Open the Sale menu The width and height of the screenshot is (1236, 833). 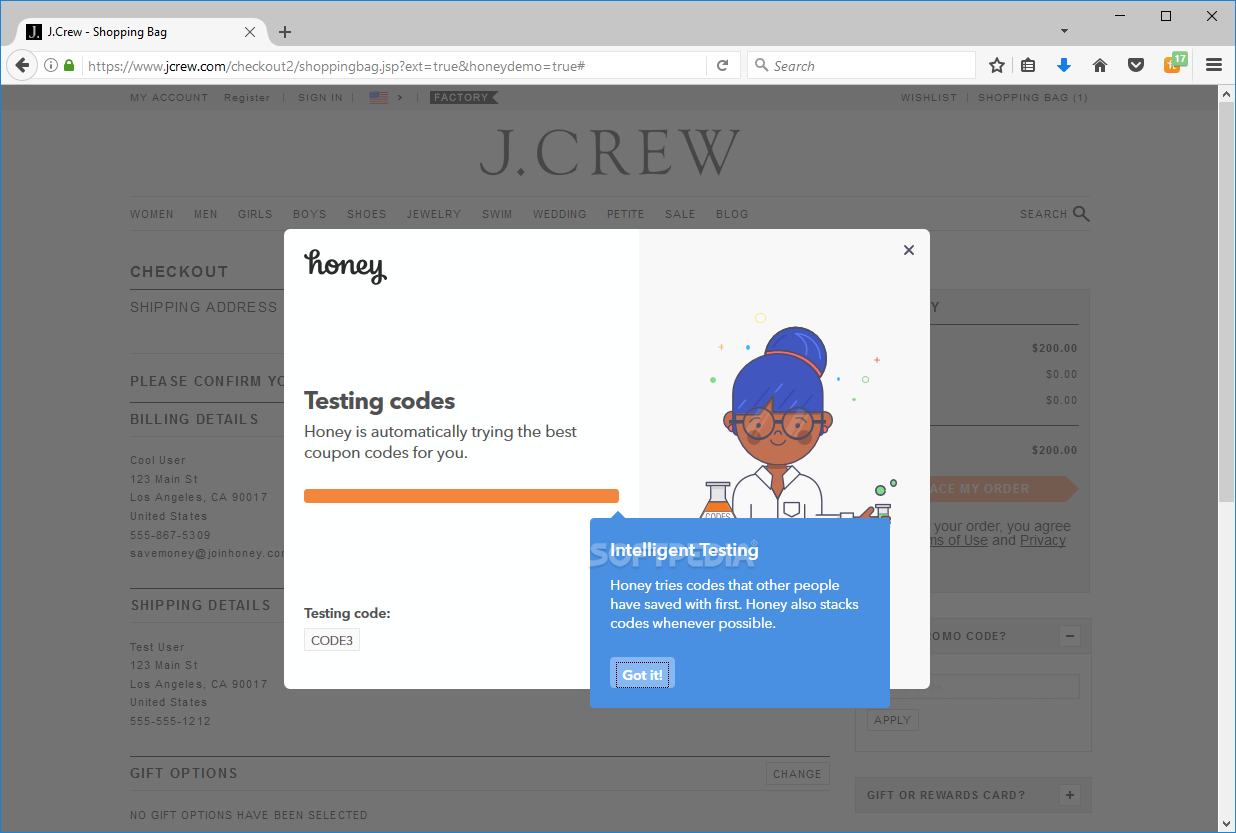680,214
